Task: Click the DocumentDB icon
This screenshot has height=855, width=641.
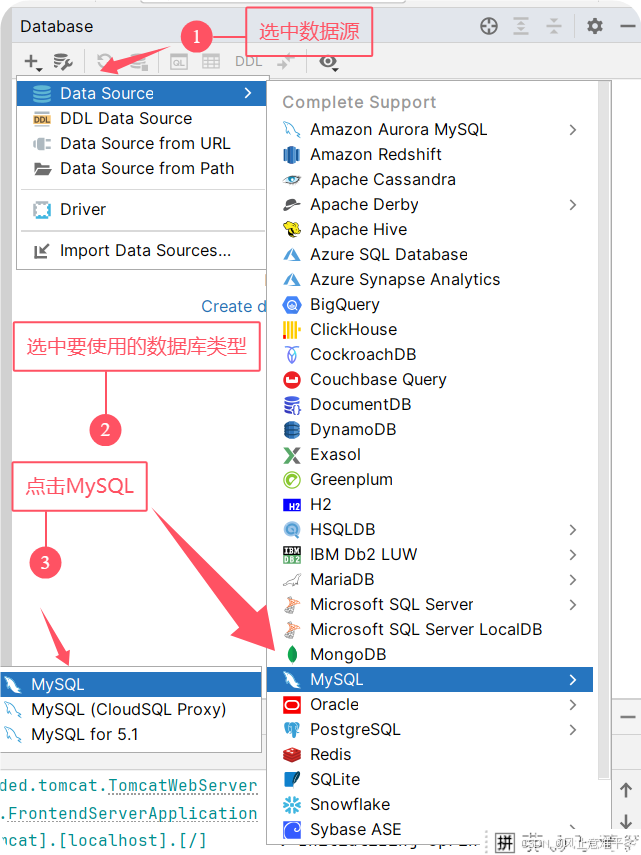Action: pos(292,405)
